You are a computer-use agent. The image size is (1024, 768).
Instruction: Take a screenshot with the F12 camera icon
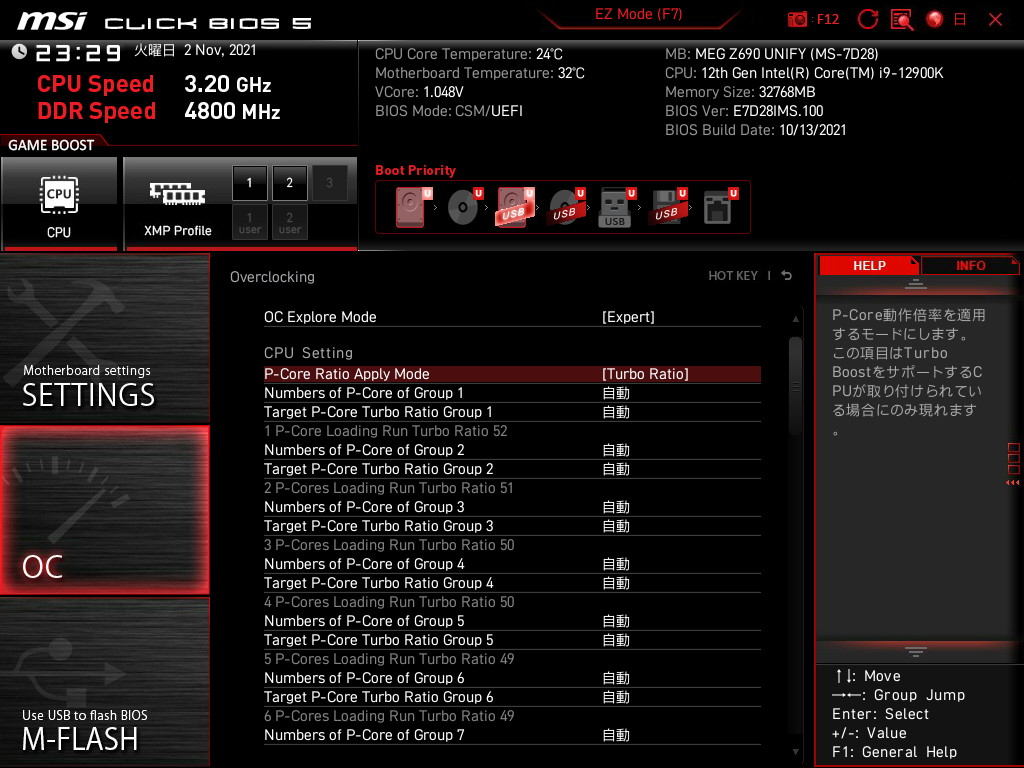[797, 20]
